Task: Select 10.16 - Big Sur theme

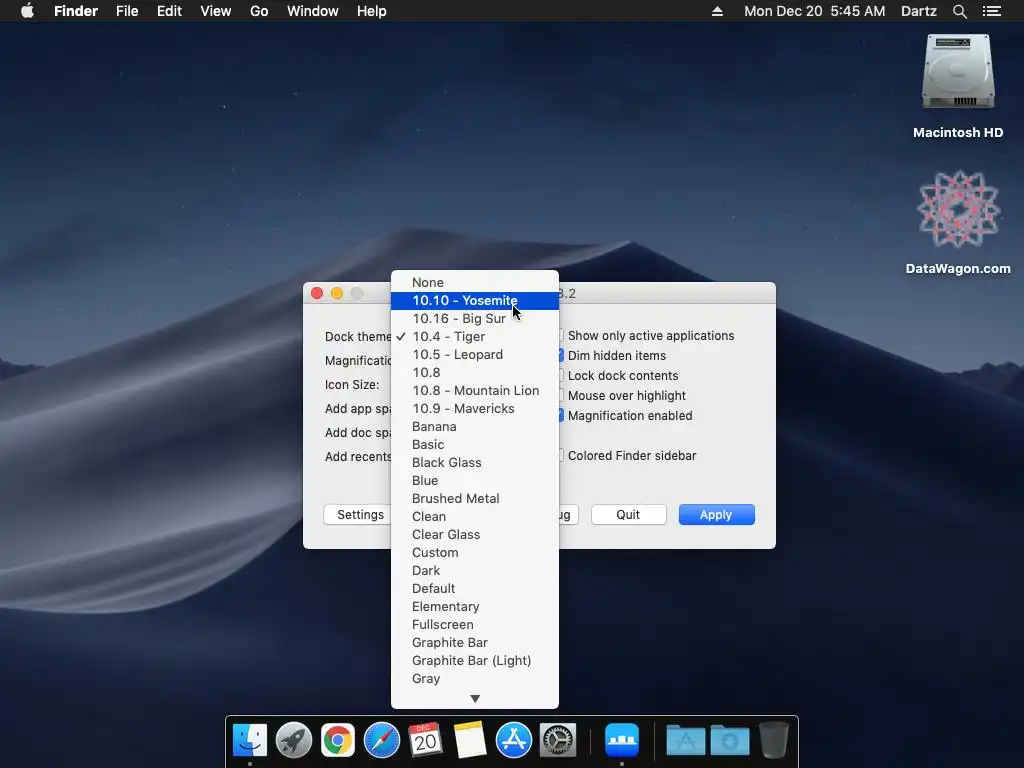Action: [x=475, y=319]
